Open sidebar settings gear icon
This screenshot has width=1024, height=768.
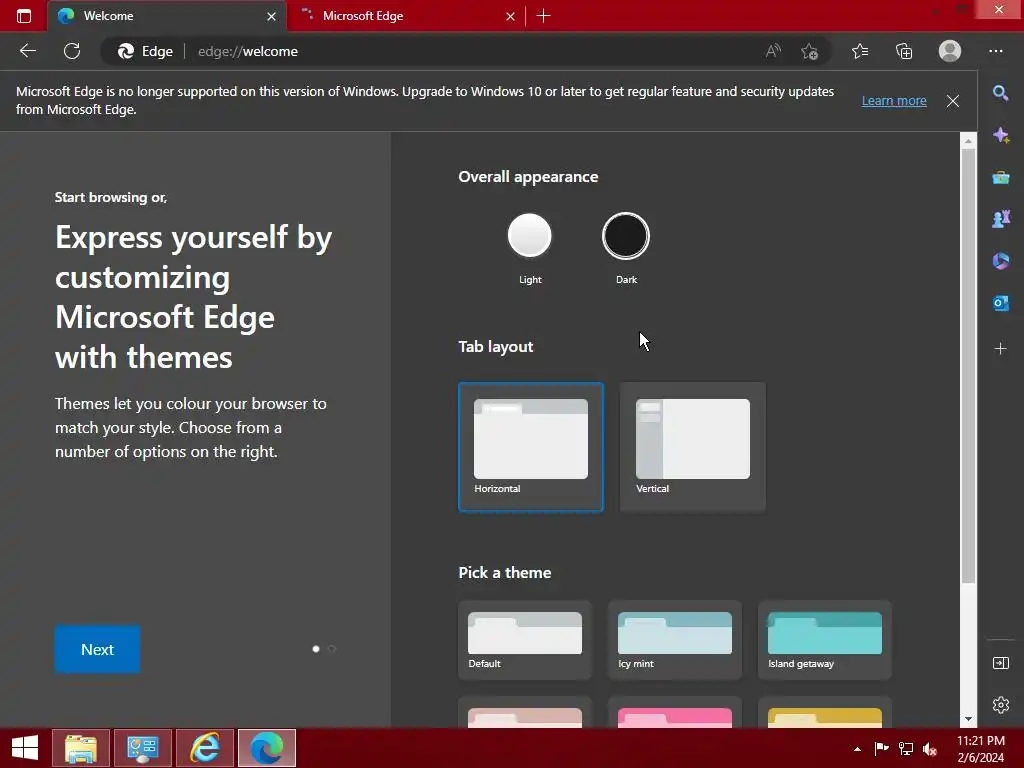(1000, 705)
